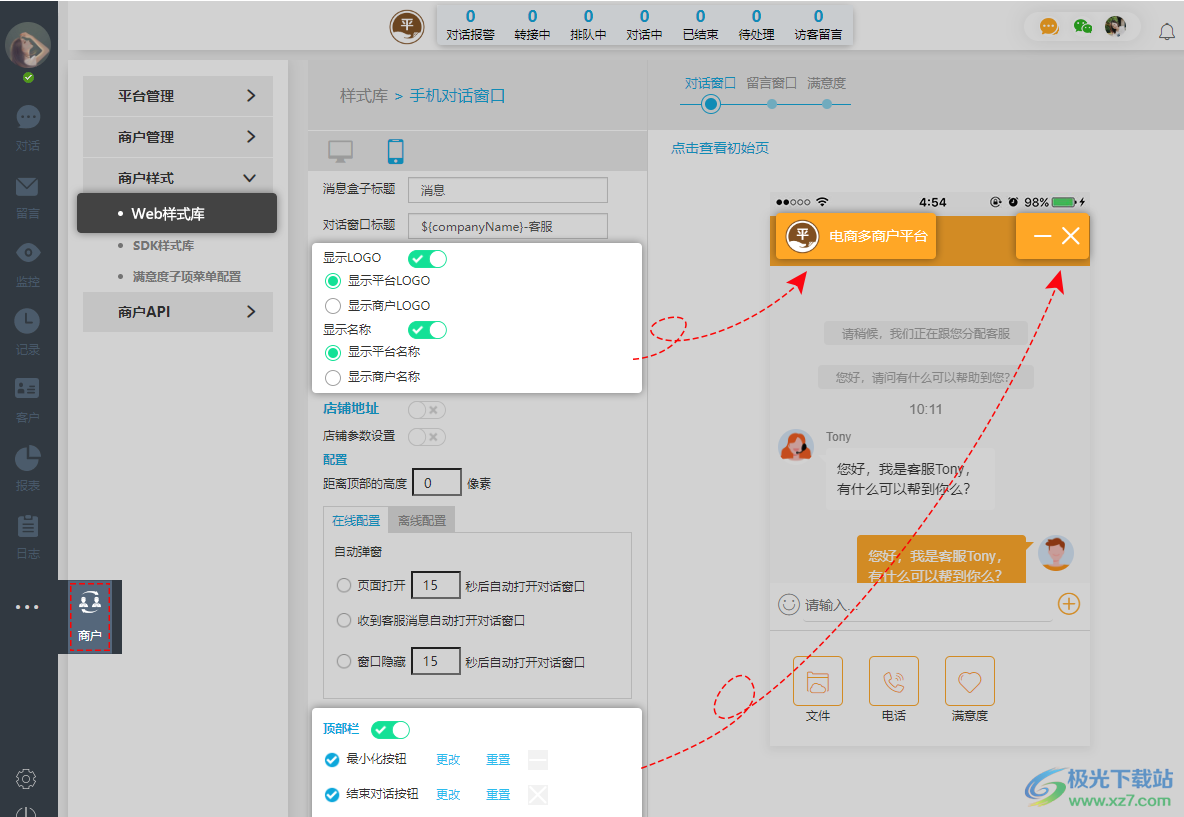Select the 报表 reports icon
The width and height of the screenshot is (1184, 817).
pos(27,463)
